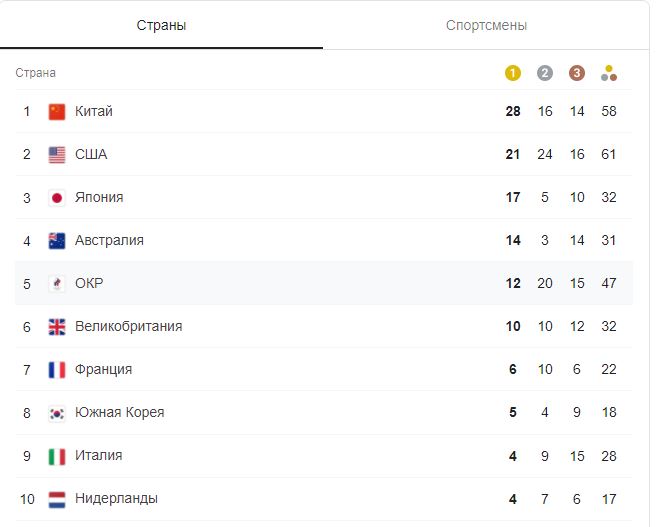
Task: Click ОКР total medal count 47
Action: 609,283
